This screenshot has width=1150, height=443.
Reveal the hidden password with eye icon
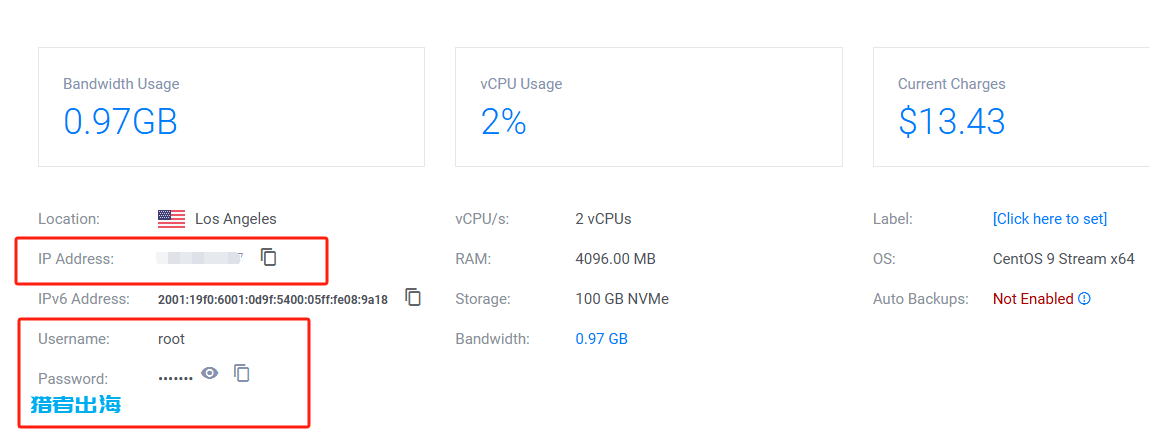click(x=210, y=373)
